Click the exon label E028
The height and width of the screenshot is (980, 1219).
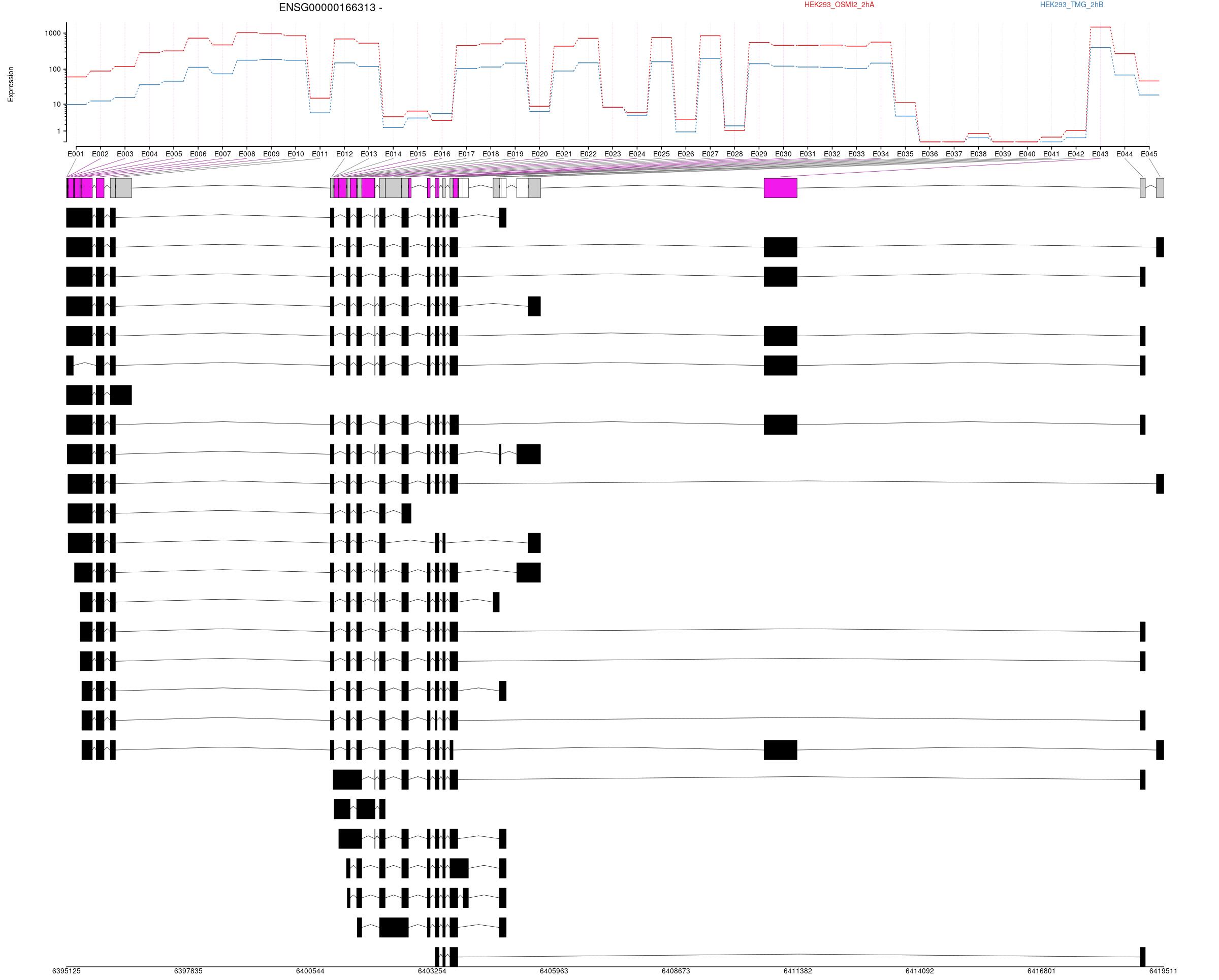(734, 154)
